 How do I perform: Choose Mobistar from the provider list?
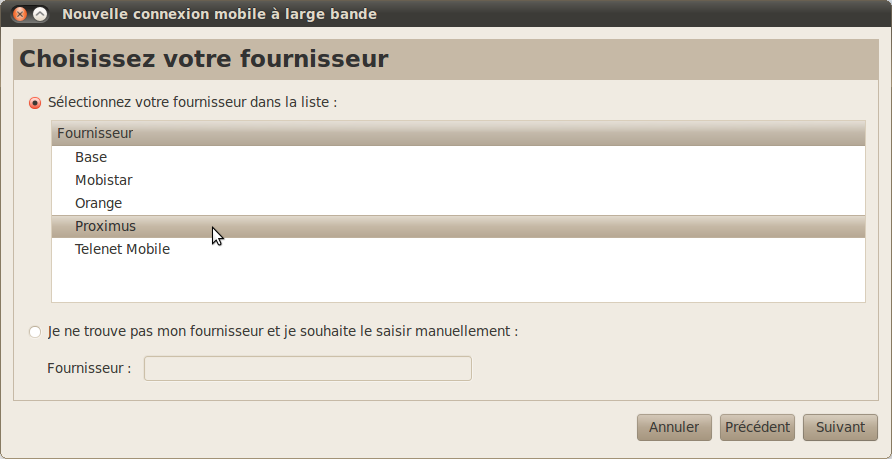point(459,180)
